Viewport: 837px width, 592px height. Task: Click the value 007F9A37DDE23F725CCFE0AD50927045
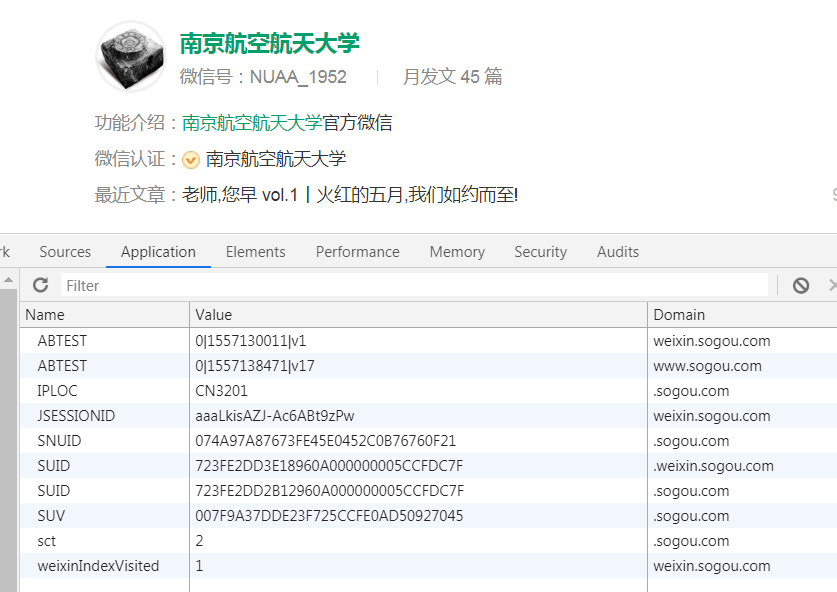pyautogui.click(x=329, y=516)
